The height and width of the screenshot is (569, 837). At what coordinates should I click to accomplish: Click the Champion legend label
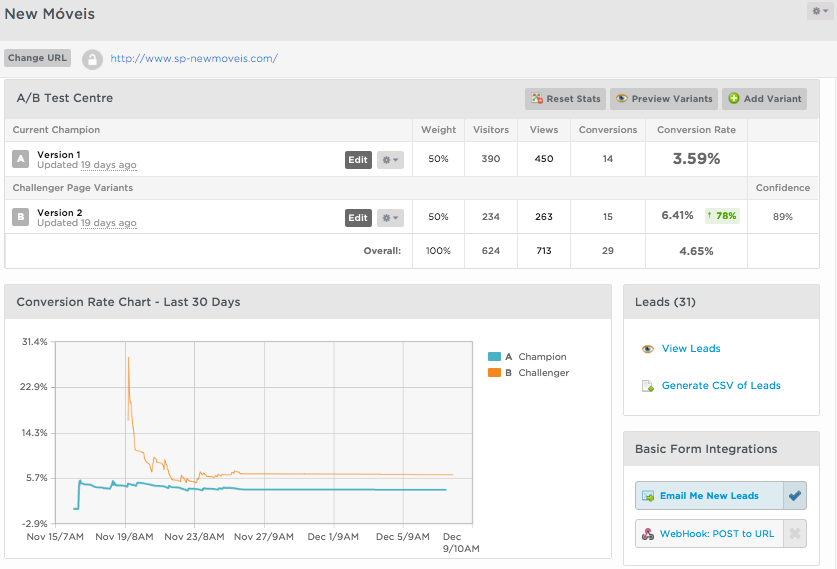click(542, 357)
